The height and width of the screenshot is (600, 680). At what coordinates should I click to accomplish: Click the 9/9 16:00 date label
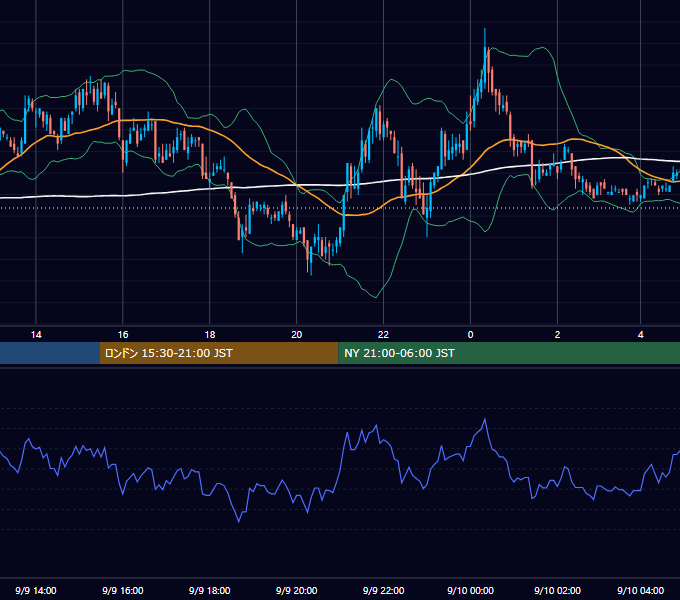click(x=123, y=590)
